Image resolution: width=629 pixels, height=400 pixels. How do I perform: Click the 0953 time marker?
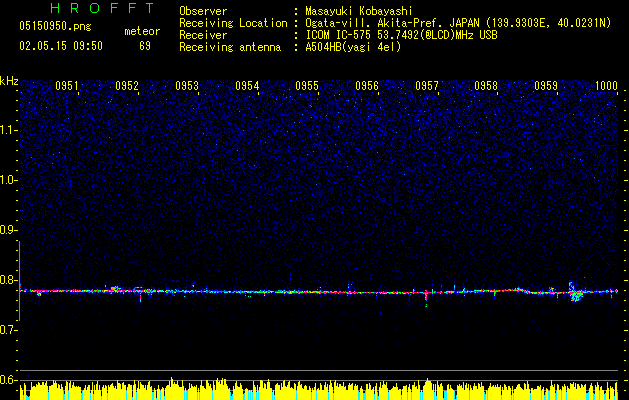point(187,85)
